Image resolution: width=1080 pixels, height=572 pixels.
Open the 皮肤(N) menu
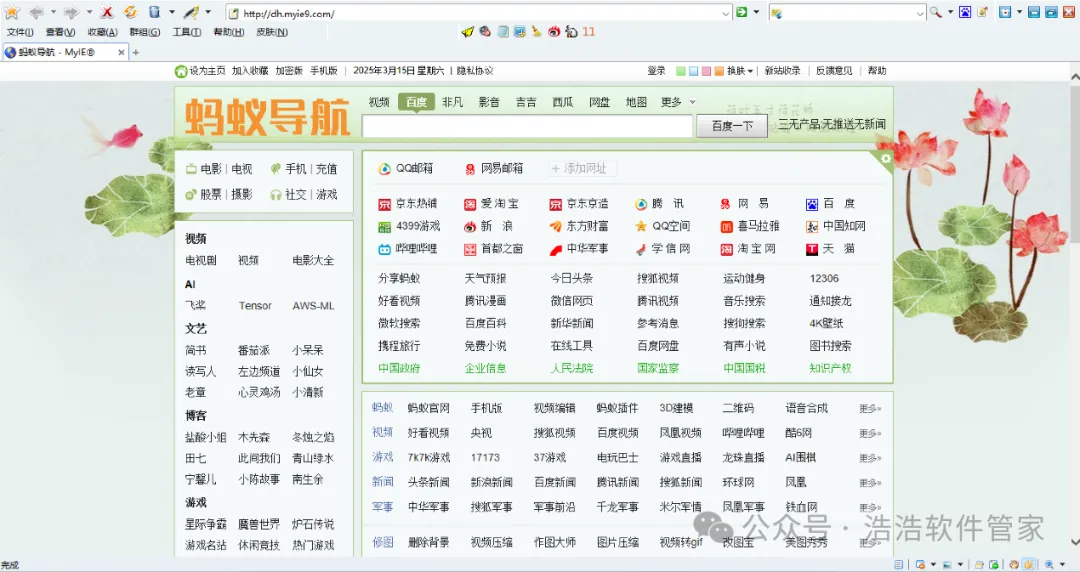tap(272, 32)
